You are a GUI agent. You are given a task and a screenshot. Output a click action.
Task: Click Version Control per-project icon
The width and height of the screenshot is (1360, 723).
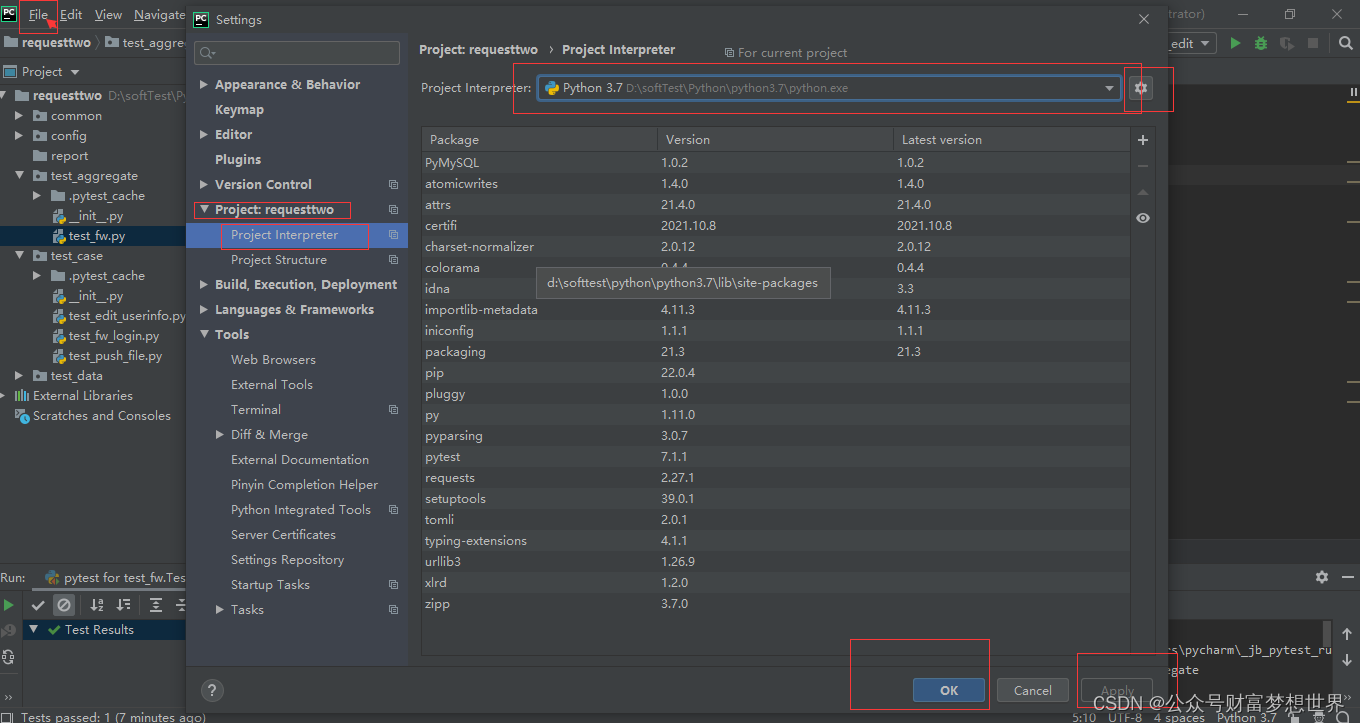[393, 185]
